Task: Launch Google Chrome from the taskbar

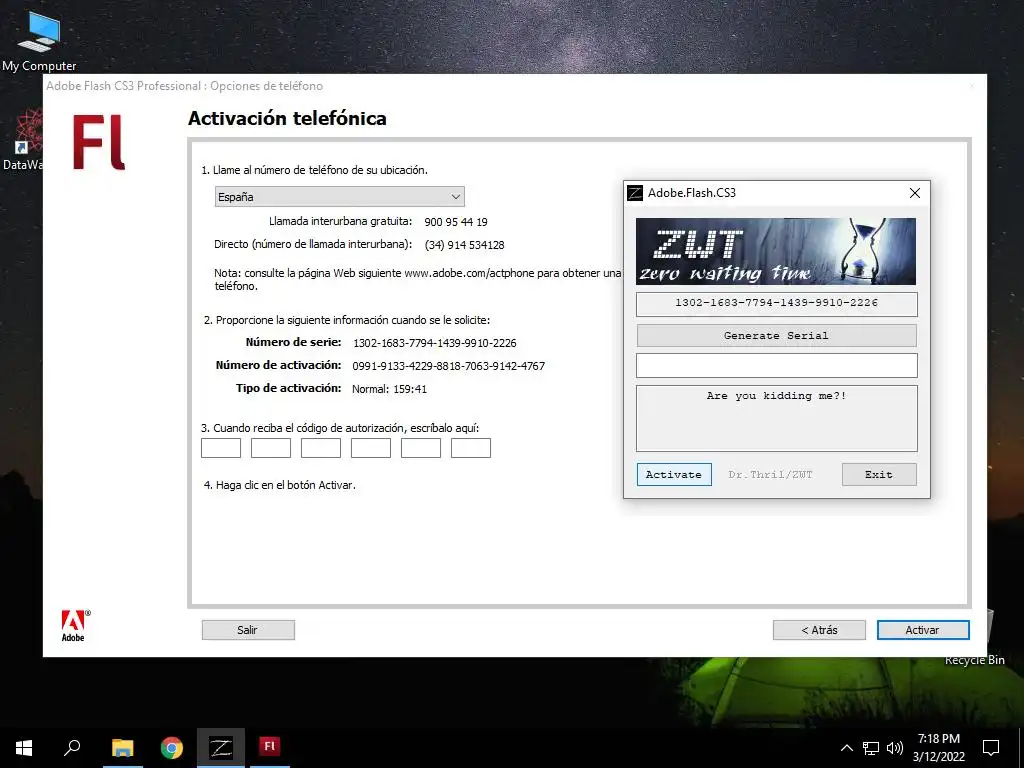Action: coord(172,748)
